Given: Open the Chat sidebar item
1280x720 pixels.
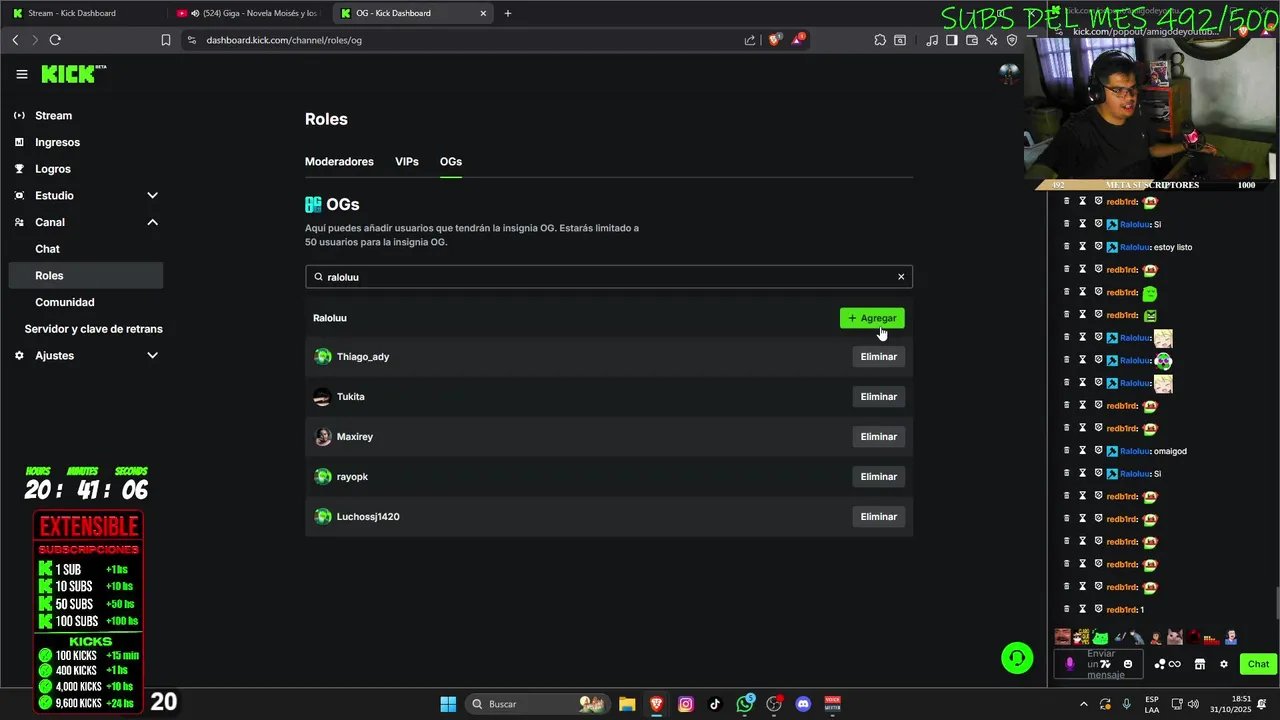Looking at the screenshot, I should pyautogui.click(x=47, y=249).
